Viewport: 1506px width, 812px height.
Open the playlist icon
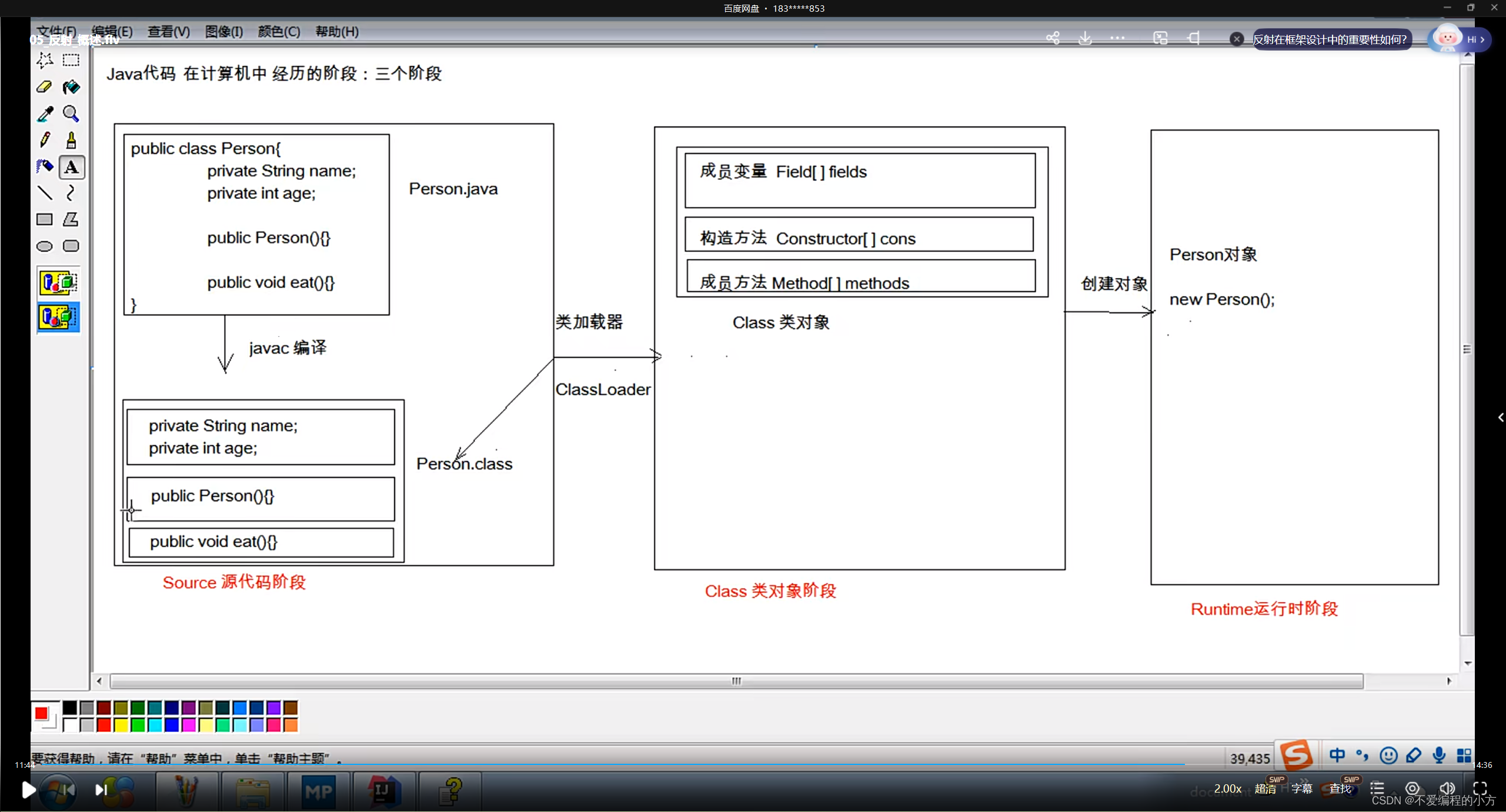pyautogui.click(x=1377, y=788)
